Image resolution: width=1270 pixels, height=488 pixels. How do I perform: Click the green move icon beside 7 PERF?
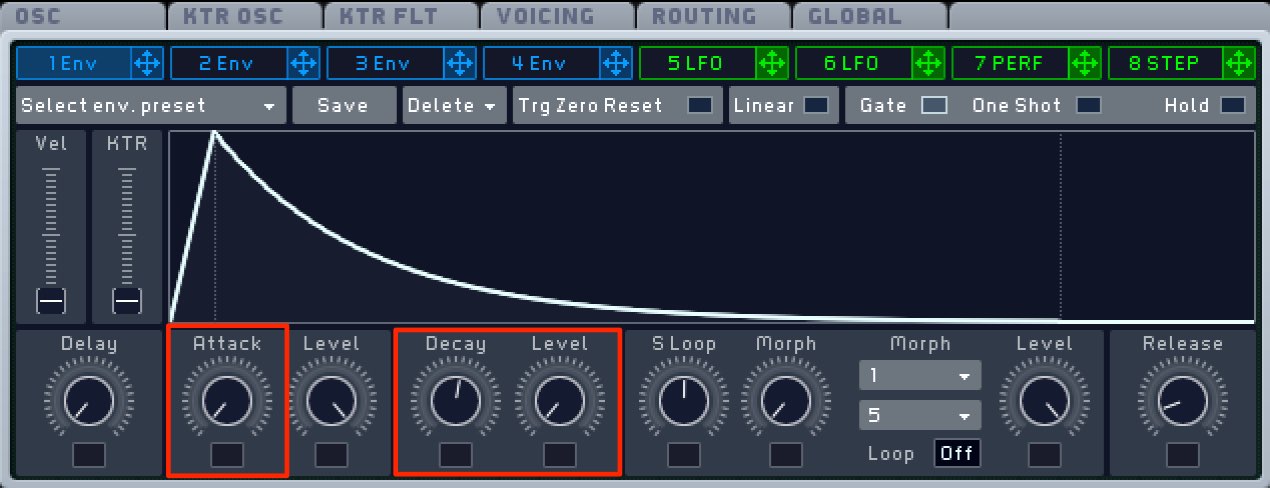[x=1084, y=64]
